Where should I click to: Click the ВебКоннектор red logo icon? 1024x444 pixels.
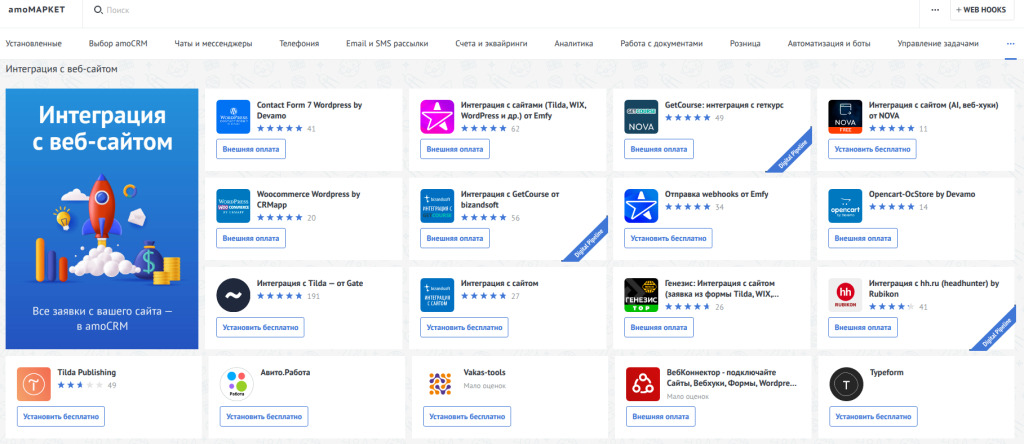click(643, 384)
